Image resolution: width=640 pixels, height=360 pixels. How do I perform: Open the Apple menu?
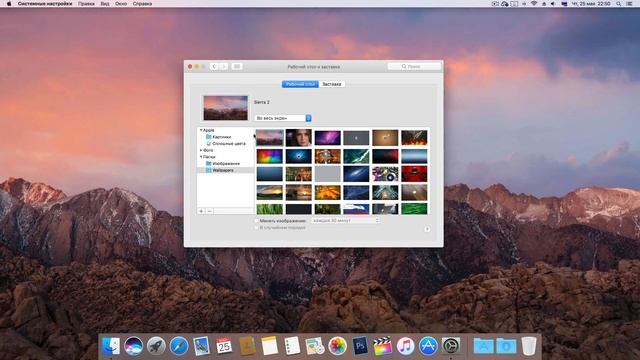pyautogui.click(x=9, y=4)
